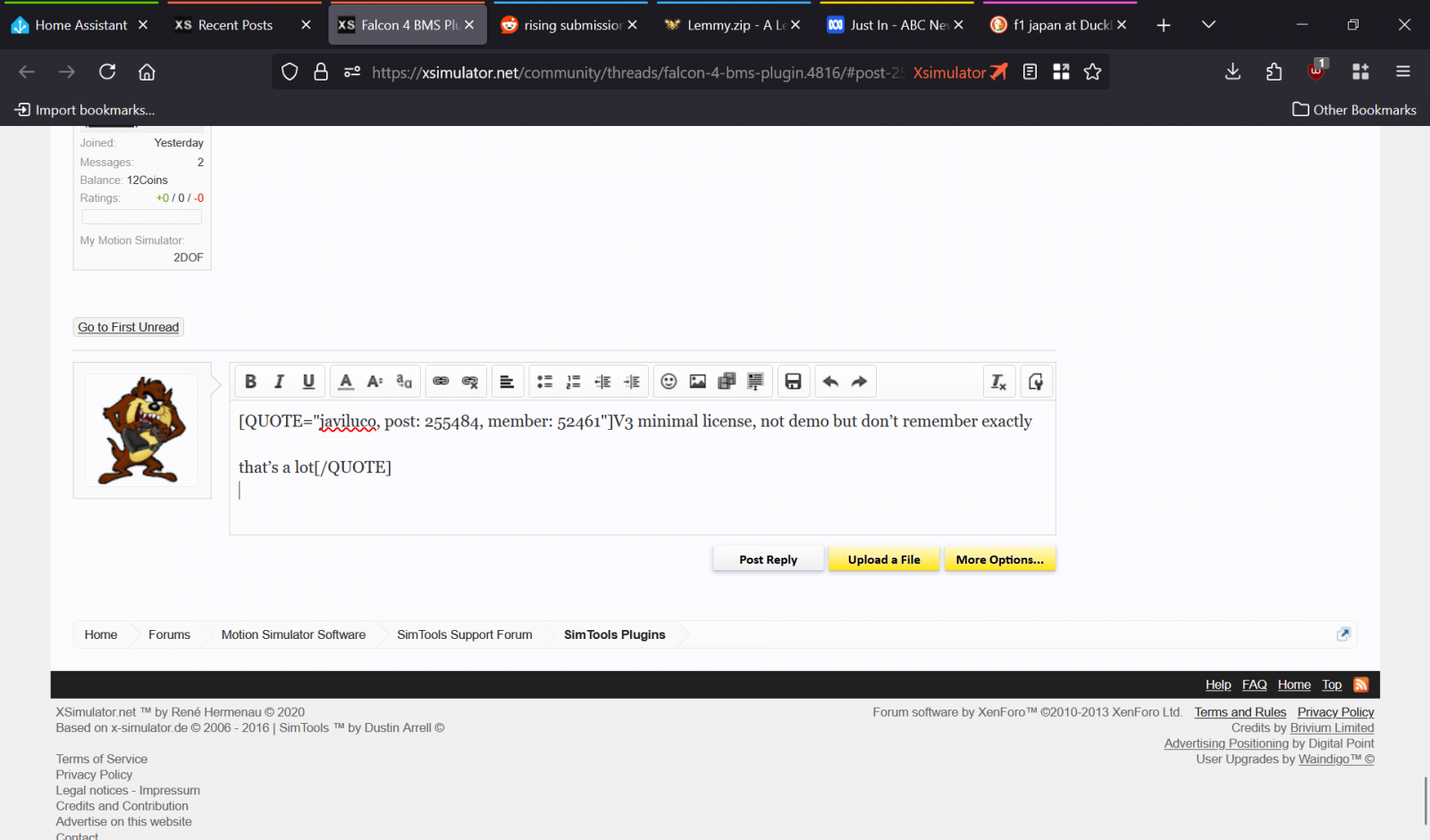The width and height of the screenshot is (1430, 840).
Task: Toggle underline formatting in the editor
Action: click(308, 382)
